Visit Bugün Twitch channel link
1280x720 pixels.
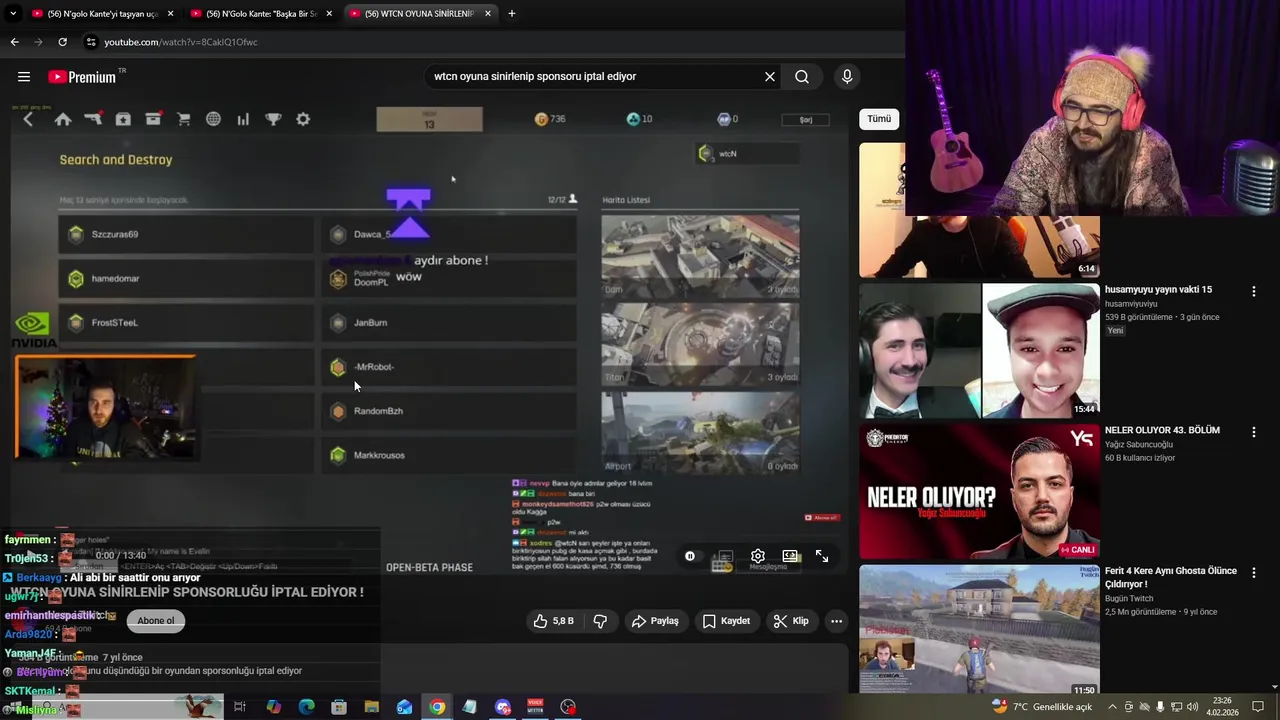tap(1129, 598)
